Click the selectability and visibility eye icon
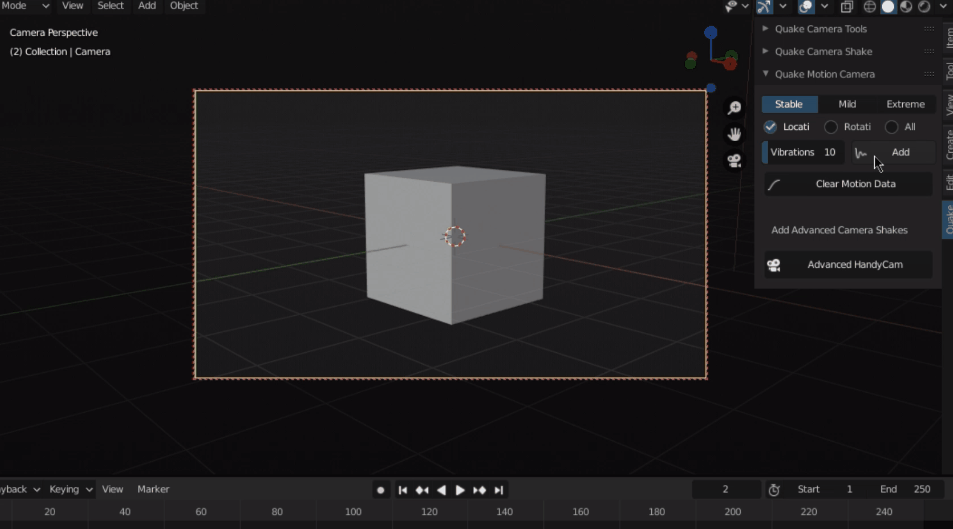The width and height of the screenshot is (953, 529). 731,6
